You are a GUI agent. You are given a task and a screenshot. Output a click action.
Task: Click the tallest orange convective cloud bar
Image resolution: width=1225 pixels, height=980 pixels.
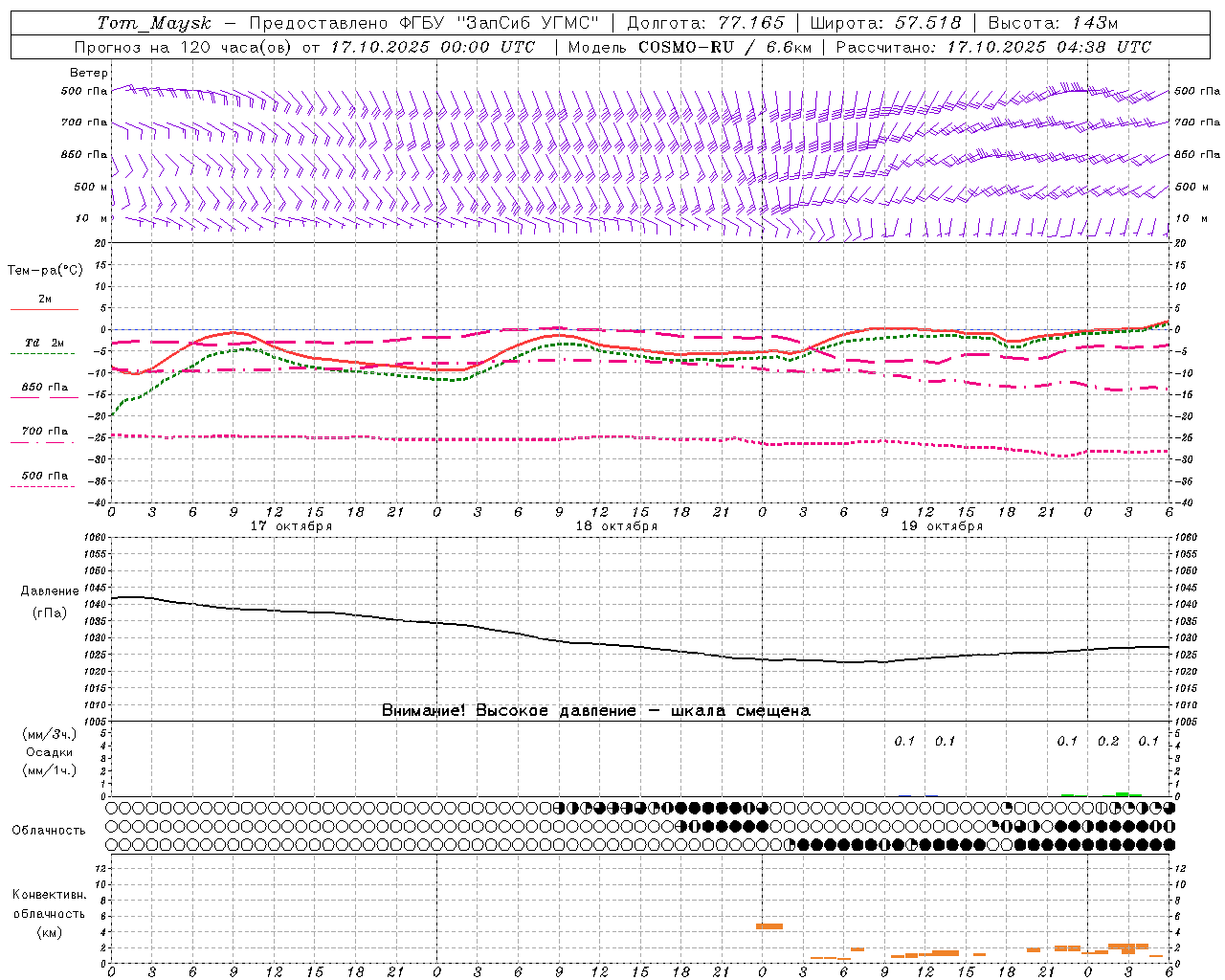(769, 926)
